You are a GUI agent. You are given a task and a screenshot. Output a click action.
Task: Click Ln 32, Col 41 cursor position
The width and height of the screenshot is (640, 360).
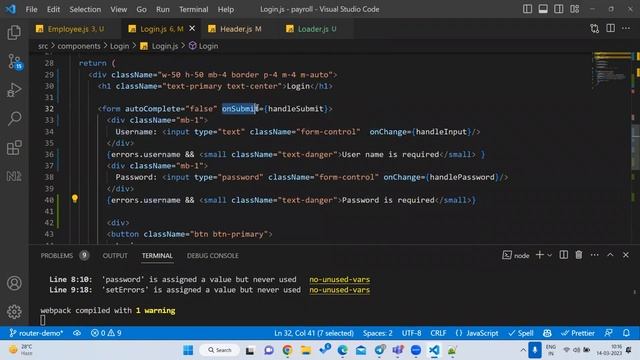314,333
